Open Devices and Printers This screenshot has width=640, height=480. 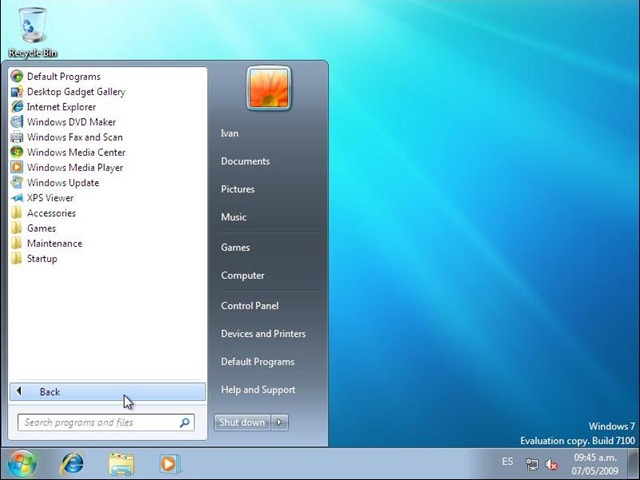263,334
